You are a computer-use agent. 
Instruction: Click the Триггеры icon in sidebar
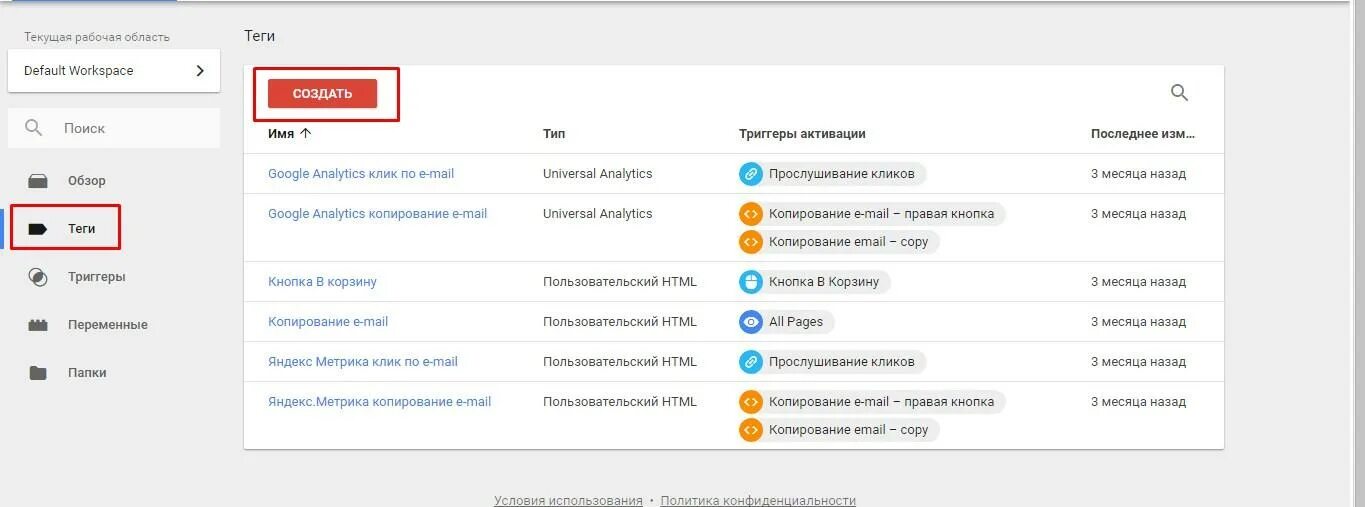click(38, 277)
